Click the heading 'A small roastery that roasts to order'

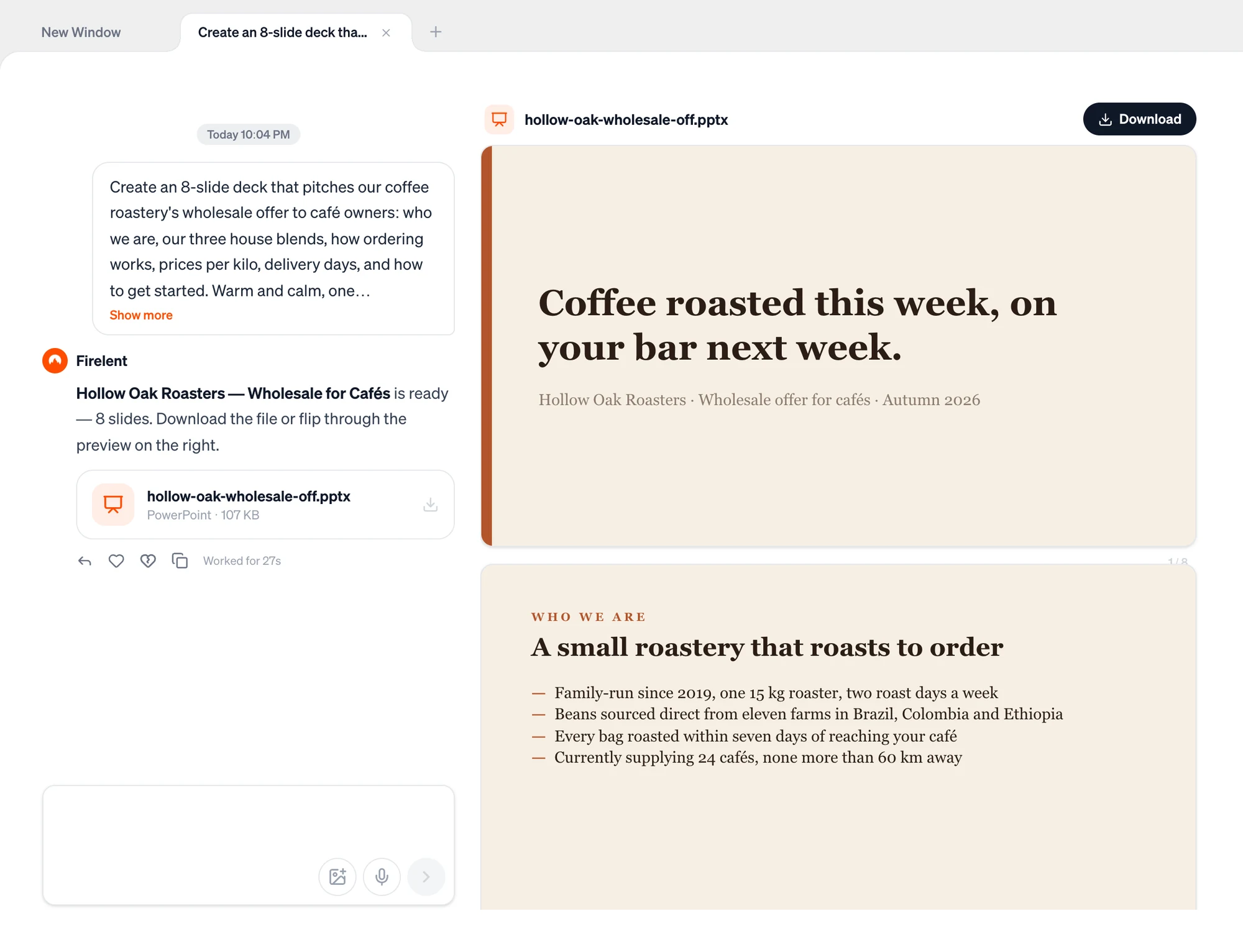tap(767, 648)
